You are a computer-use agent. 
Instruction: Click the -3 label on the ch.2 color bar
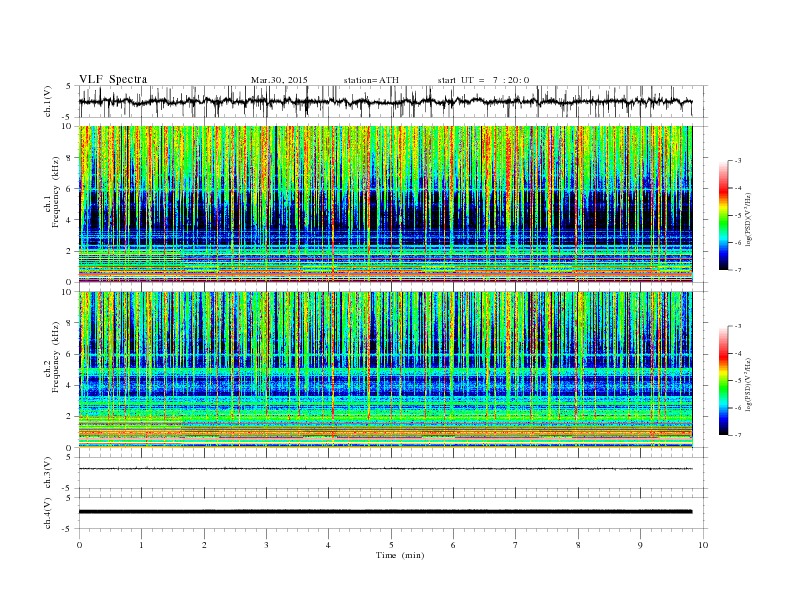737,326
